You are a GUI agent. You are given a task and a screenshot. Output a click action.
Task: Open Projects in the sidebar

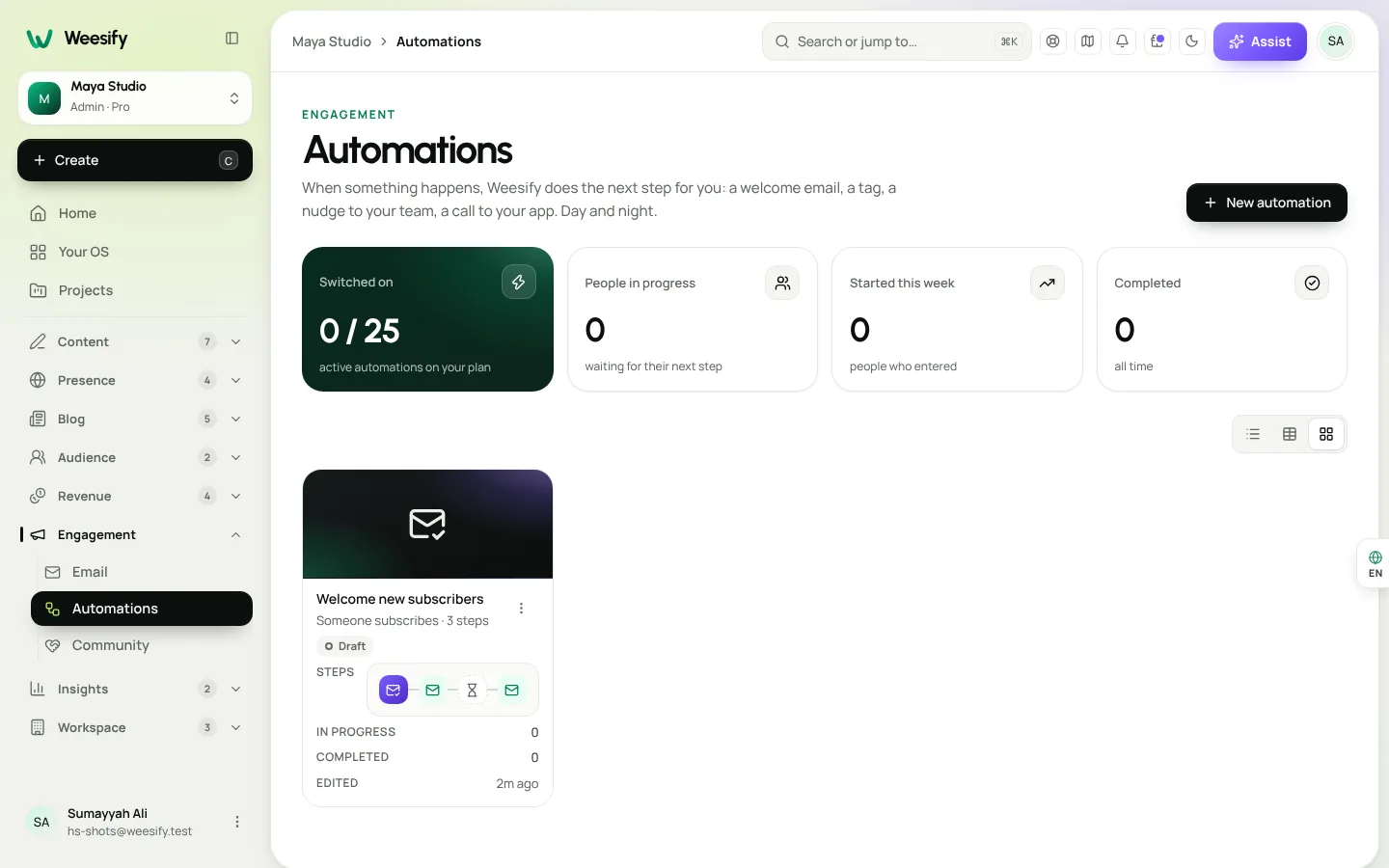click(135, 290)
